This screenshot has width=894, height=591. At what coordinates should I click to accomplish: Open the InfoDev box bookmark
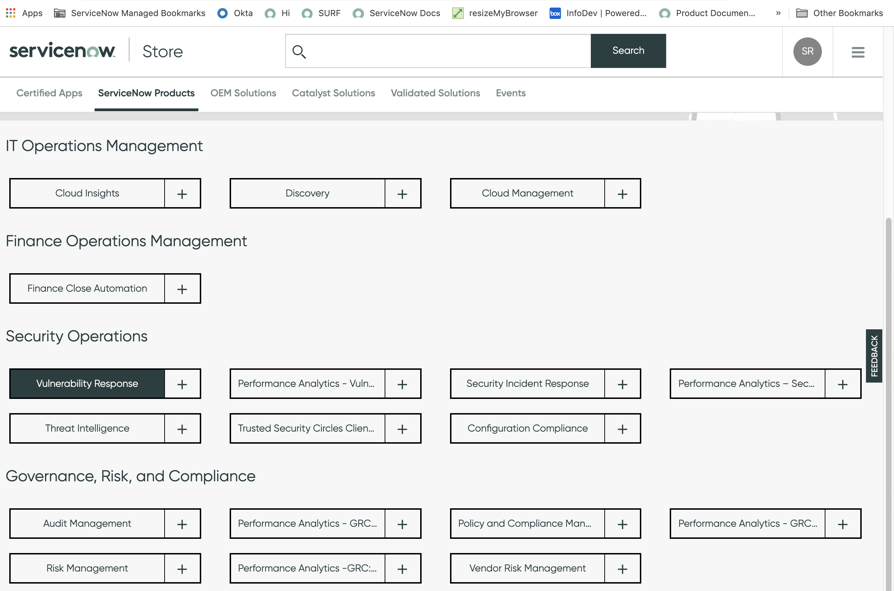pyautogui.click(x=598, y=13)
